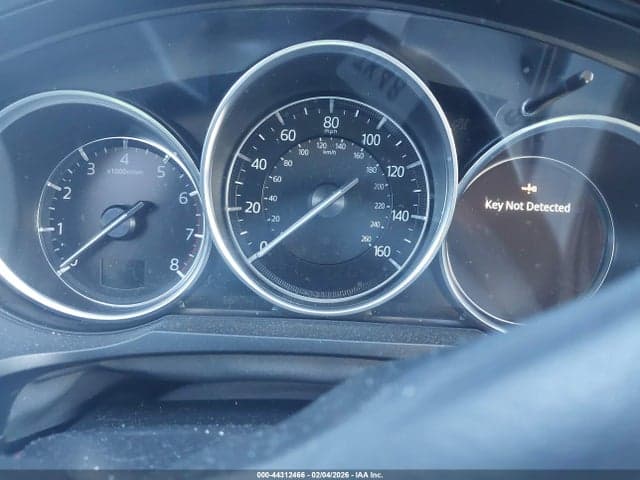Click the outer 160 mph speedometer number
The image size is (640, 480).
382,251
